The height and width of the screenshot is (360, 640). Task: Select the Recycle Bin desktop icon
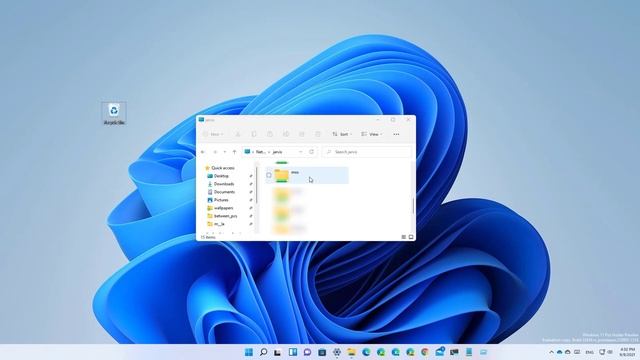point(114,113)
